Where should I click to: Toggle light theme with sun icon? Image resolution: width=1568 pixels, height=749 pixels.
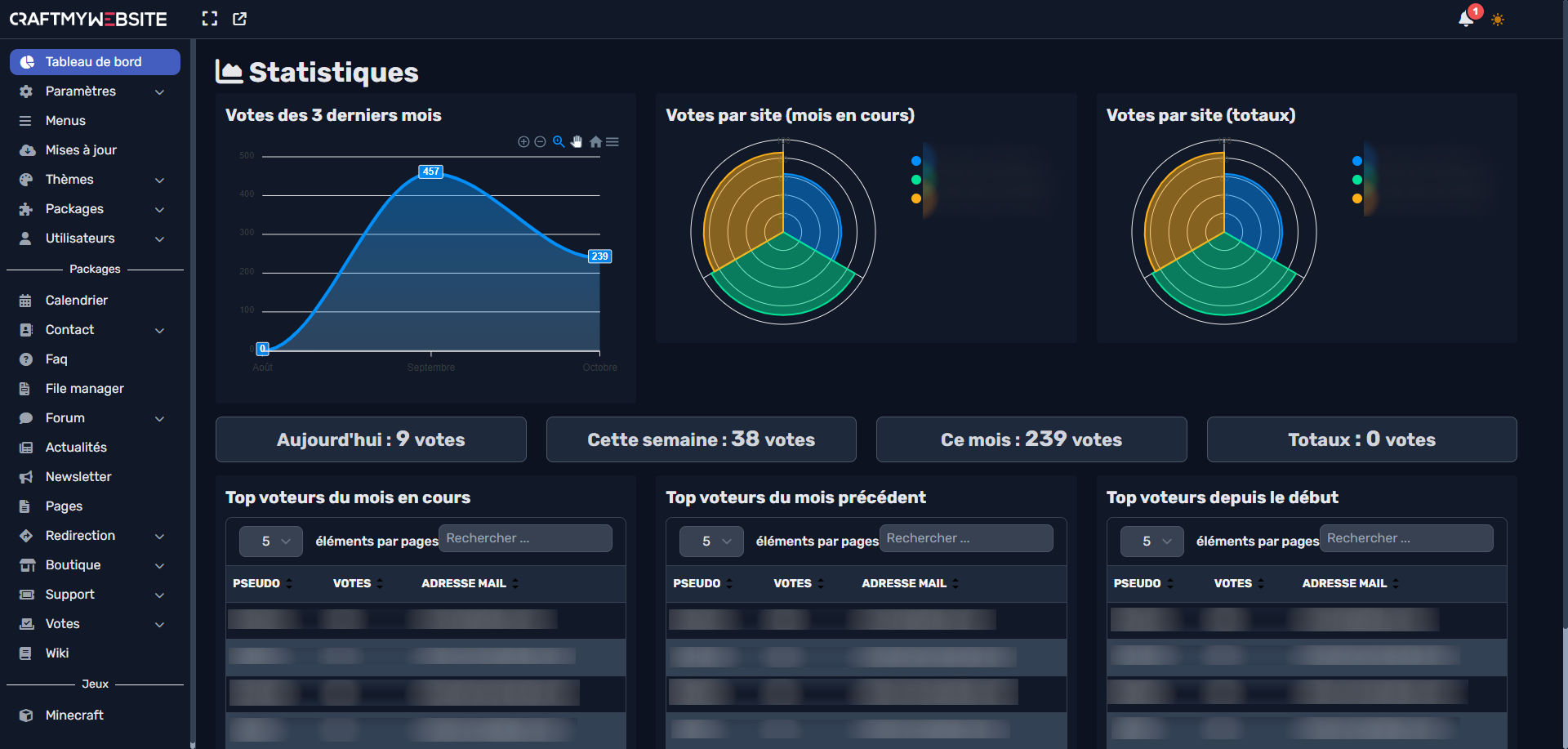1498,20
